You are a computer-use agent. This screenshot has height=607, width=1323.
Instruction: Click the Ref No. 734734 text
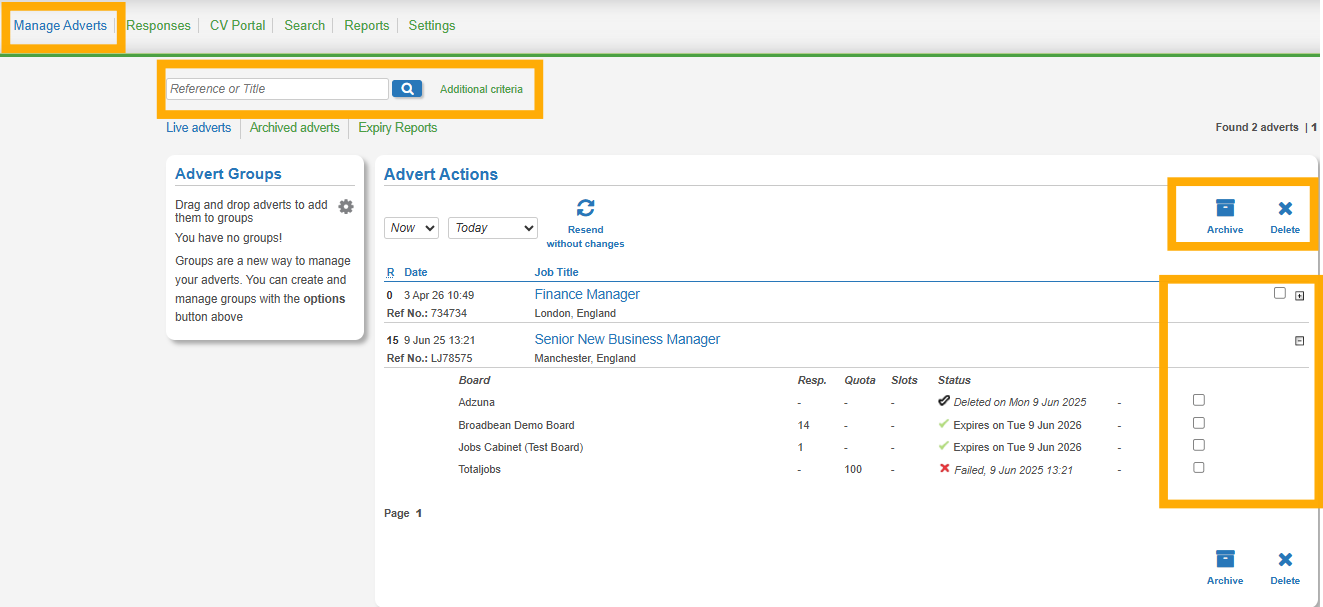point(427,313)
